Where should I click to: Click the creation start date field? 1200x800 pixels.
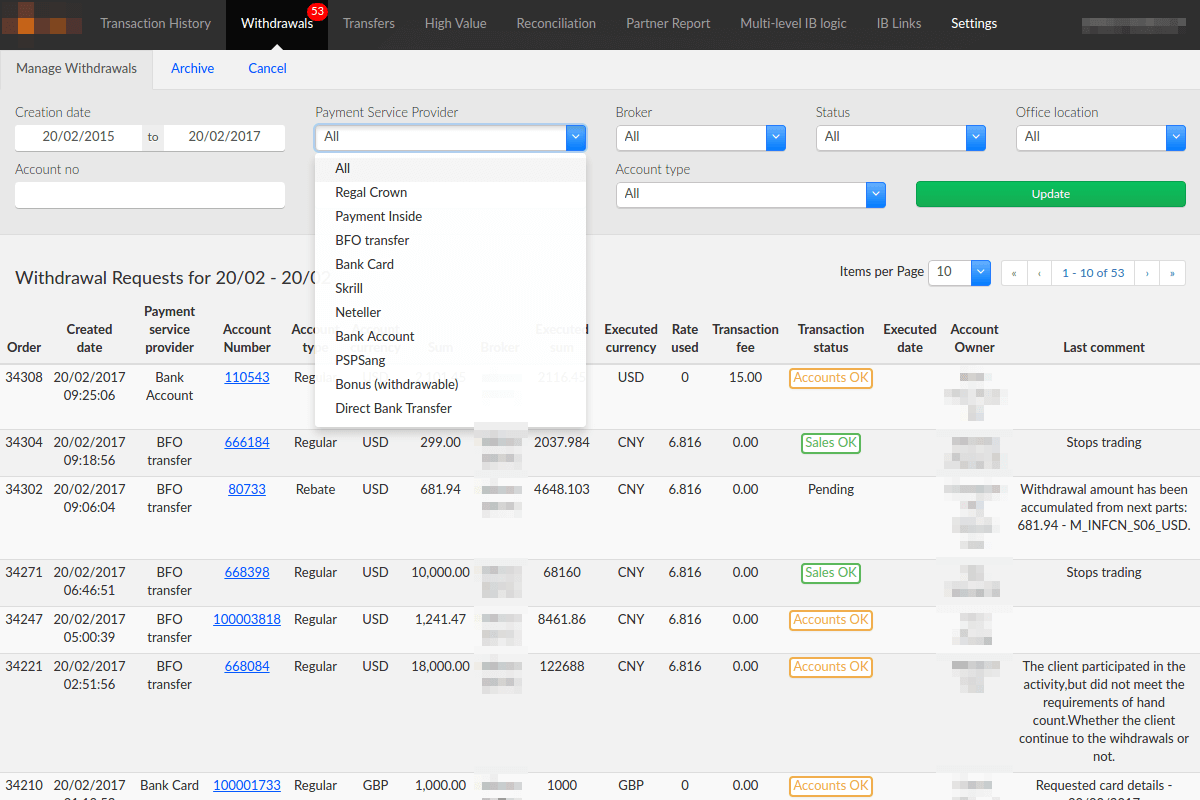79,137
